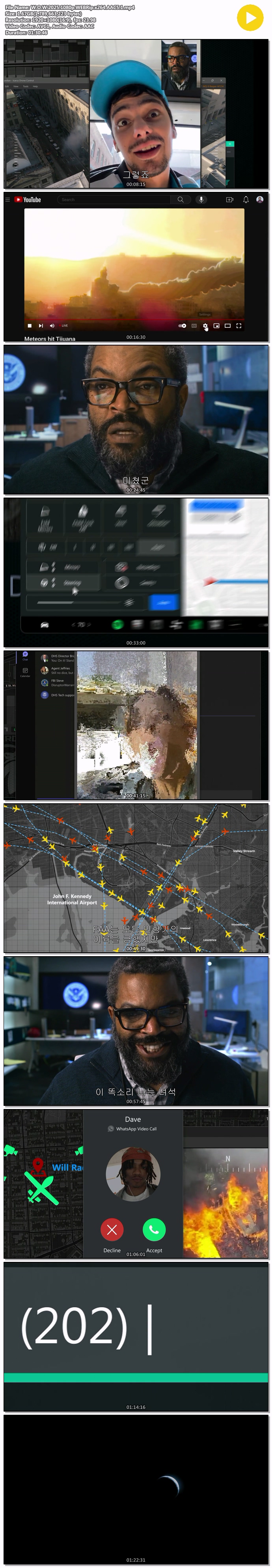
Task: Open the blurred control panel thumbnail at 00:33:00
Action: (136, 572)
